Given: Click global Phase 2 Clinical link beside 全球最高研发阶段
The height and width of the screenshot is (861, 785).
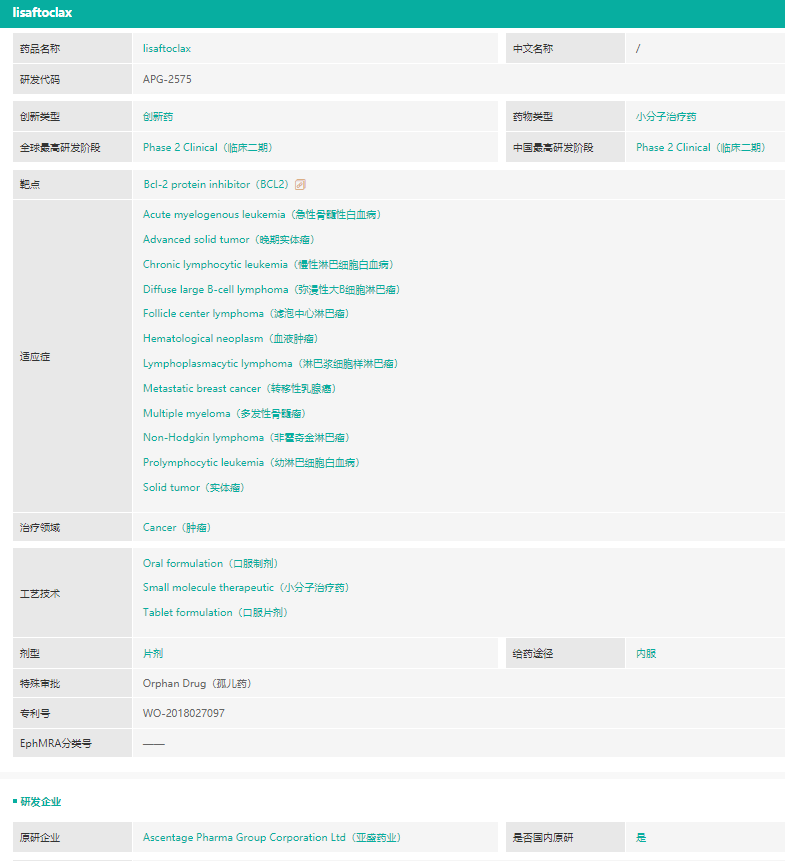Looking at the screenshot, I should point(208,147).
